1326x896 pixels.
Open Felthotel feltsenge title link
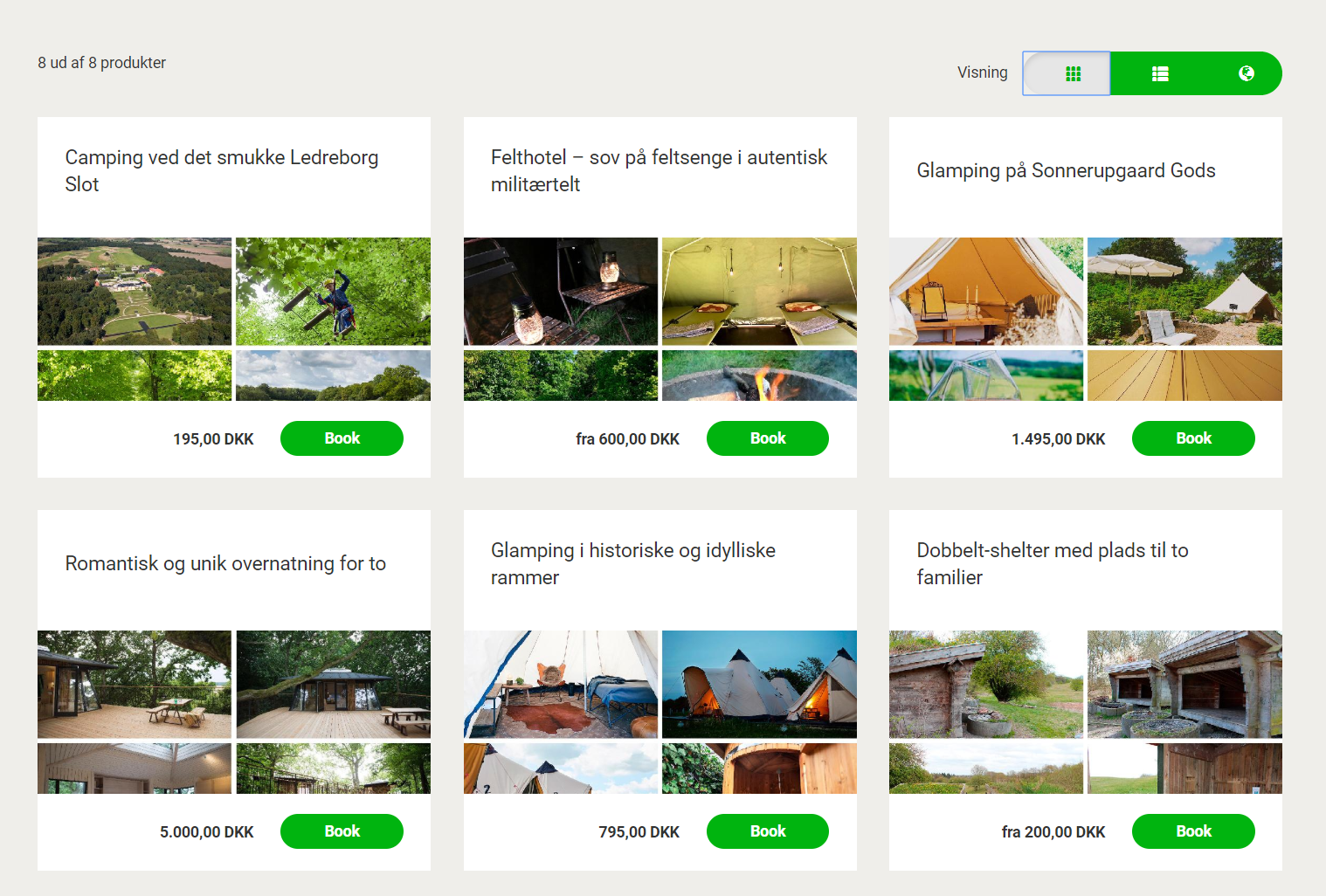659,171
